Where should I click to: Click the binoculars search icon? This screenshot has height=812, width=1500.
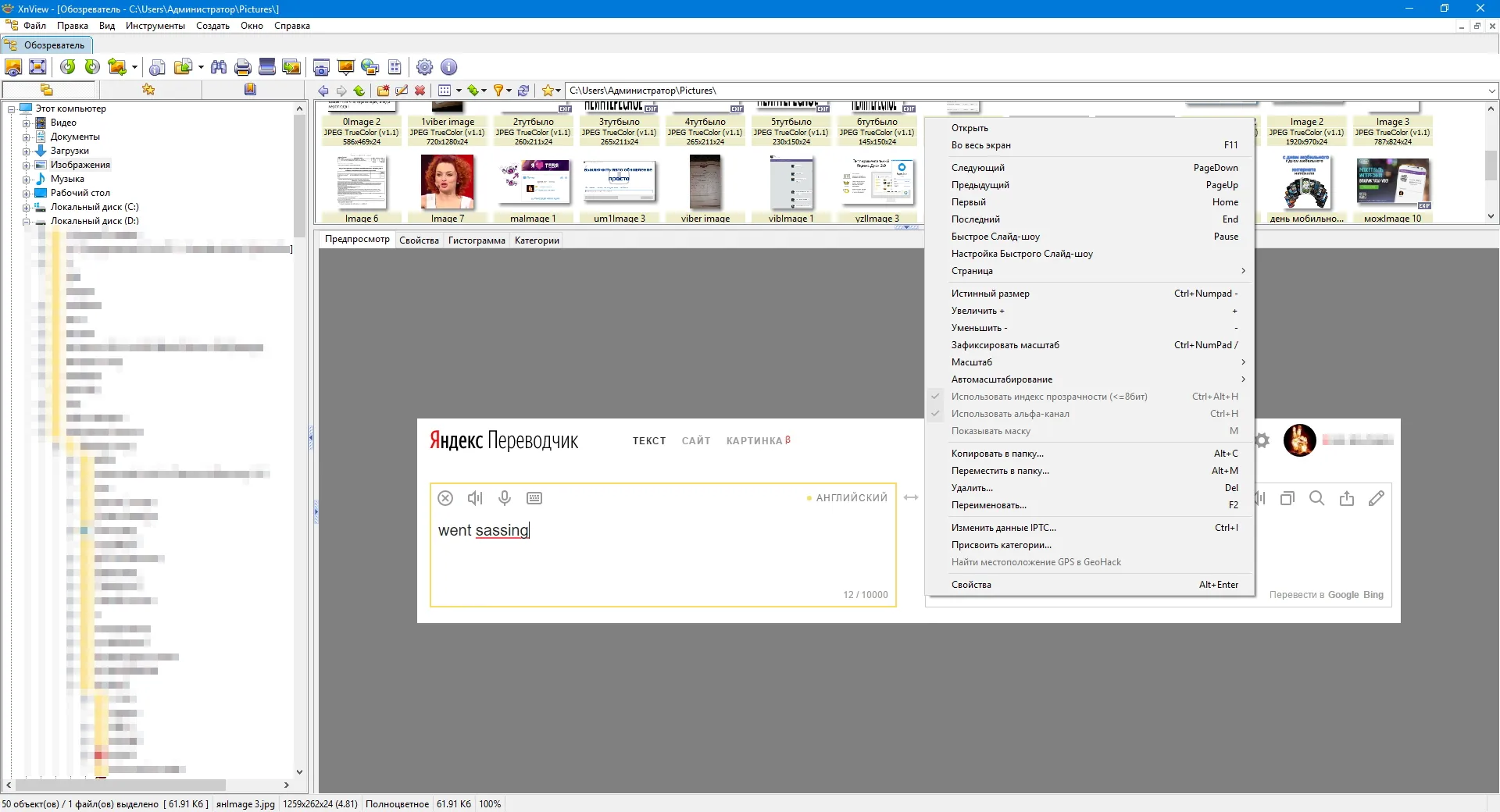coord(219,67)
